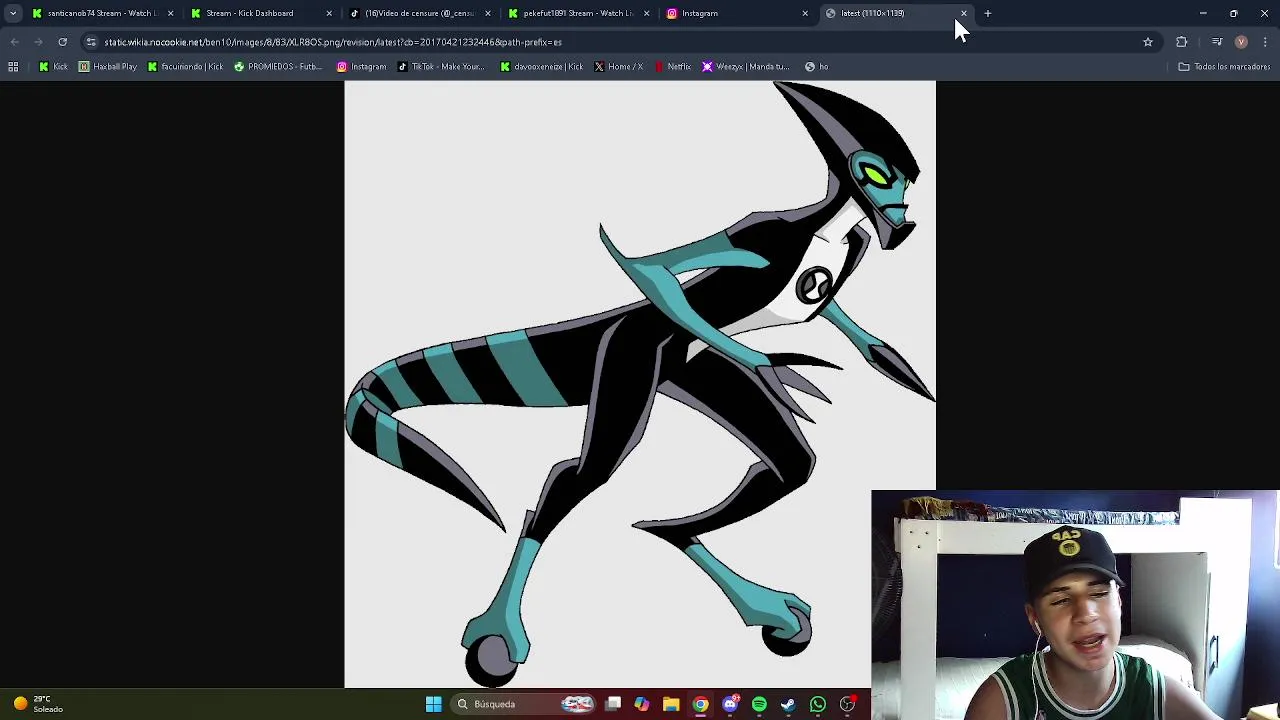The height and width of the screenshot is (720, 1280).
Task: Open the Chrome three-dot menu
Action: tap(1265, 42)
